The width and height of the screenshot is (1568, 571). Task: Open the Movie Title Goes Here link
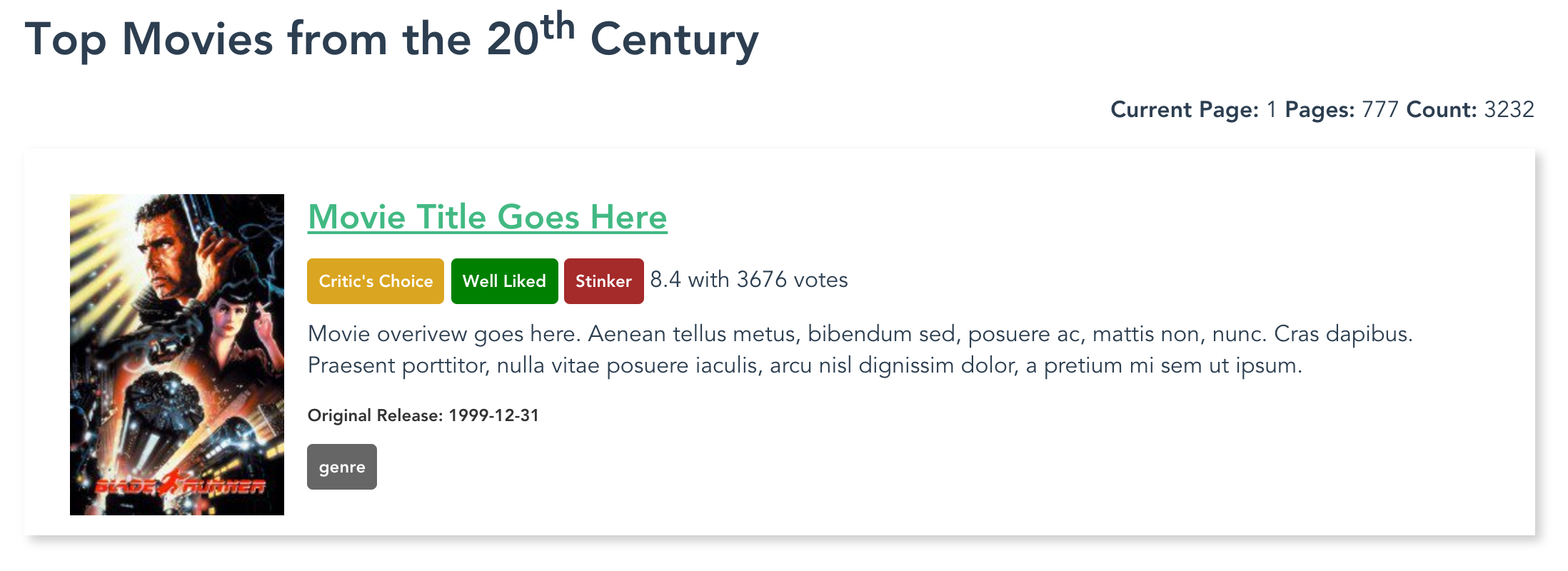click(x=487, y=217)
